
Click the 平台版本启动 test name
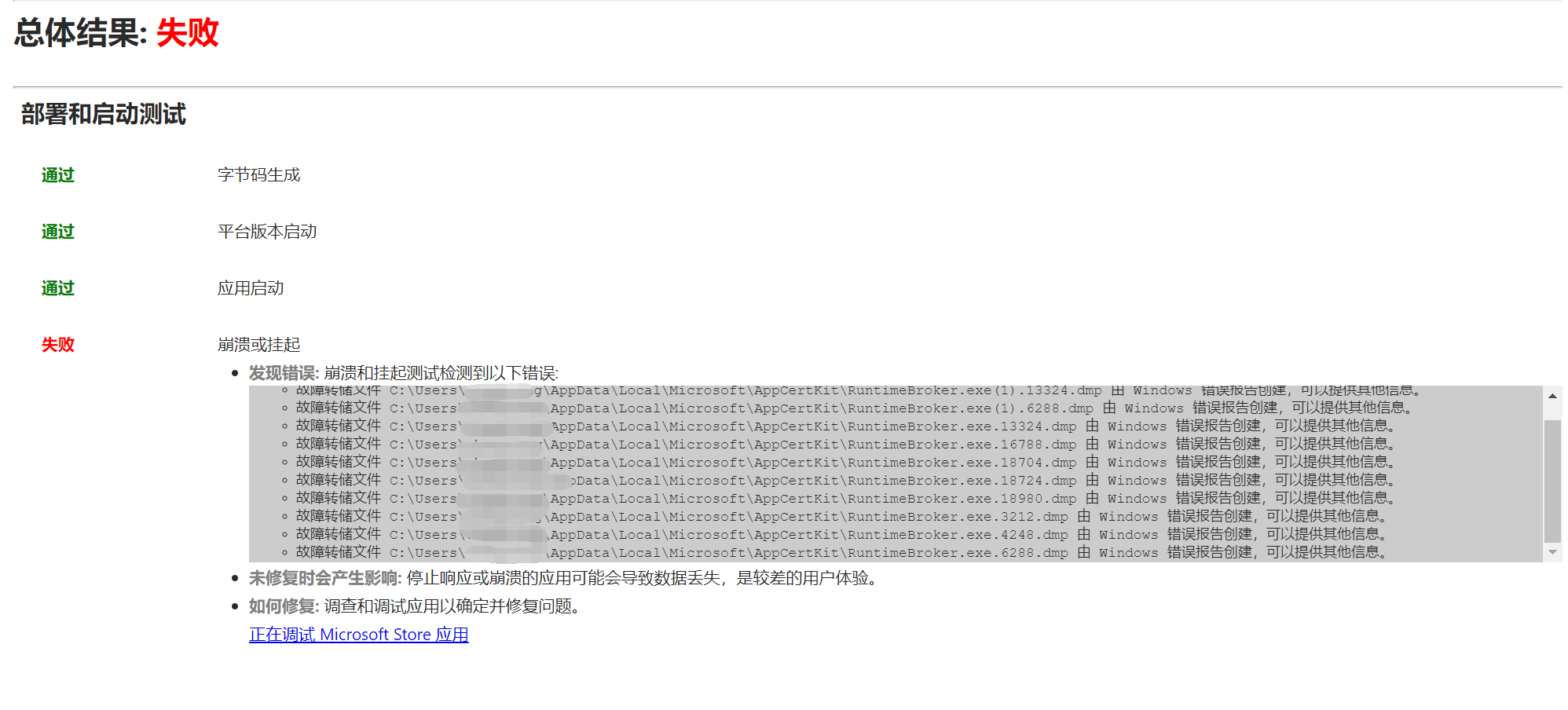tap(267, 232)
